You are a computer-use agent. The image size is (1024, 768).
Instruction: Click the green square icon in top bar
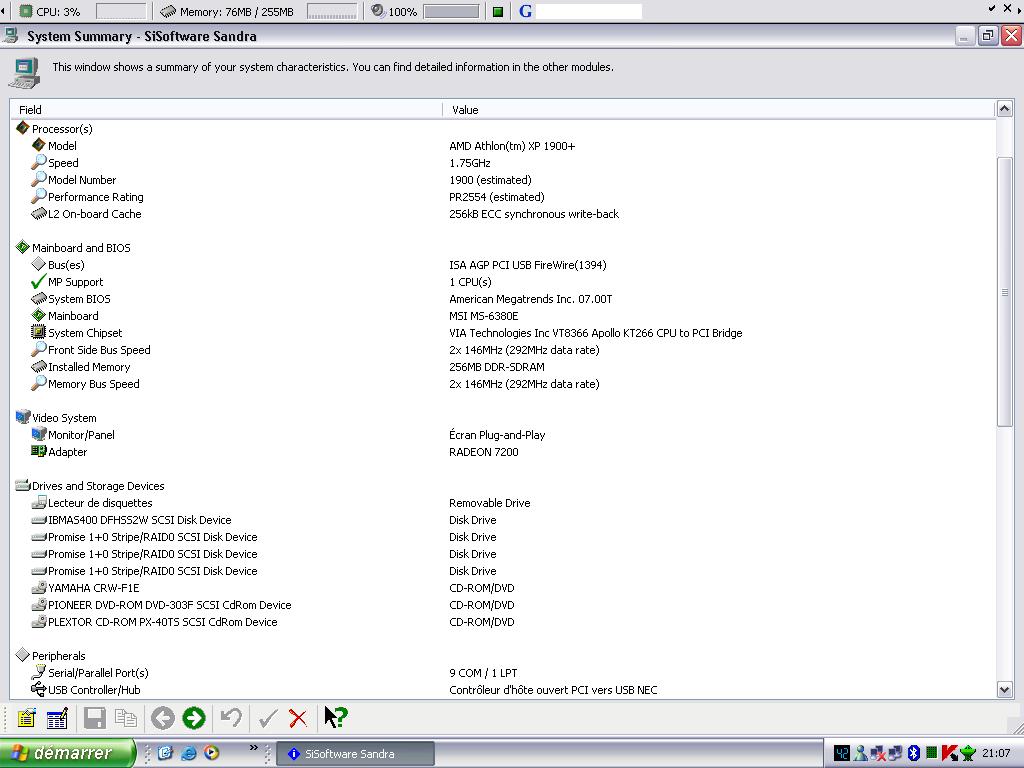(498, 12)
